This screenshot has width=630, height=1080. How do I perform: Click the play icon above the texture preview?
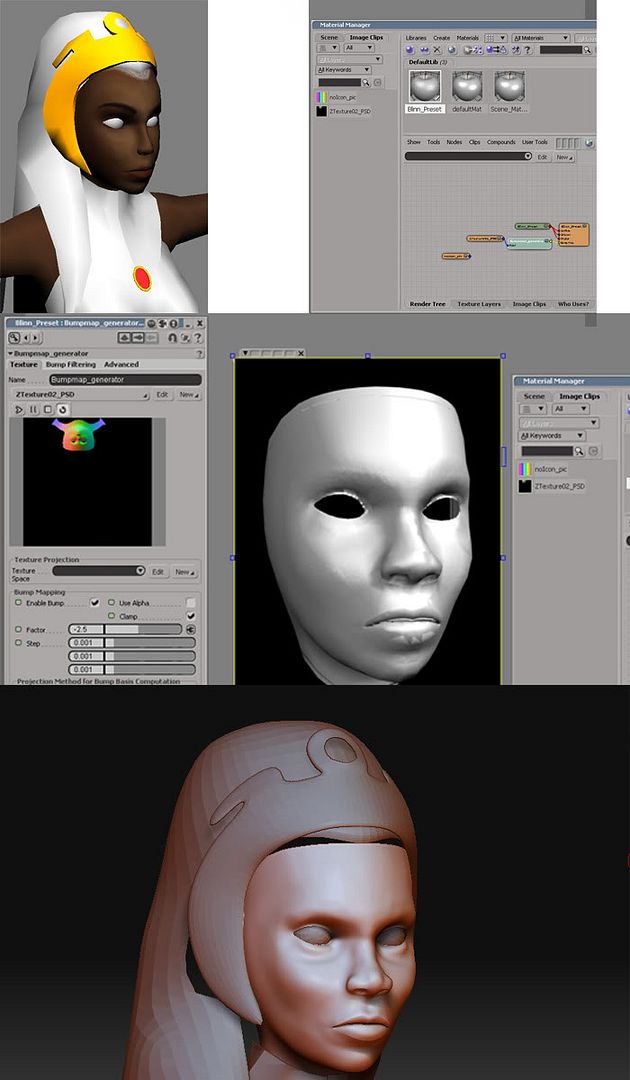19,409
